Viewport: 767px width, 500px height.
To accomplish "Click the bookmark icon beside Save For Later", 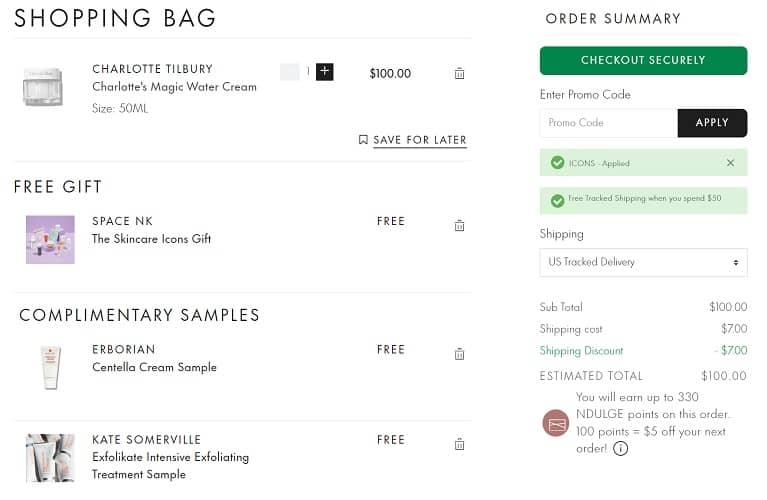I will pos(363,140).
